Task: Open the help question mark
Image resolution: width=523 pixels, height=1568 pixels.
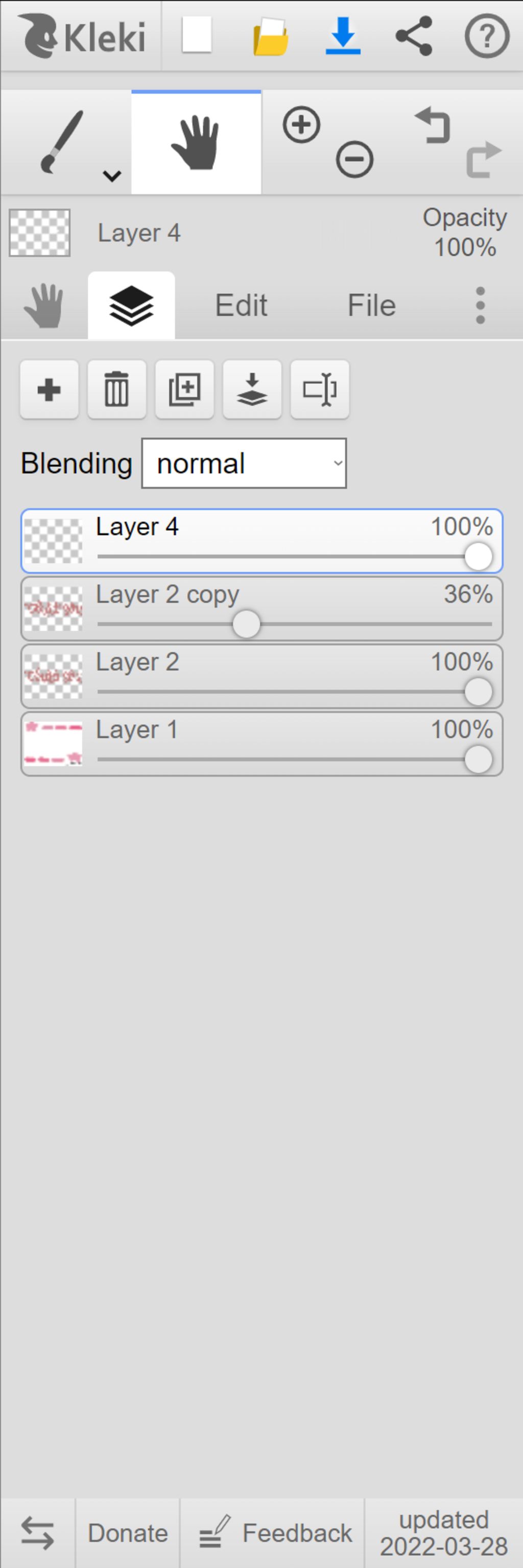Action: 486,36
